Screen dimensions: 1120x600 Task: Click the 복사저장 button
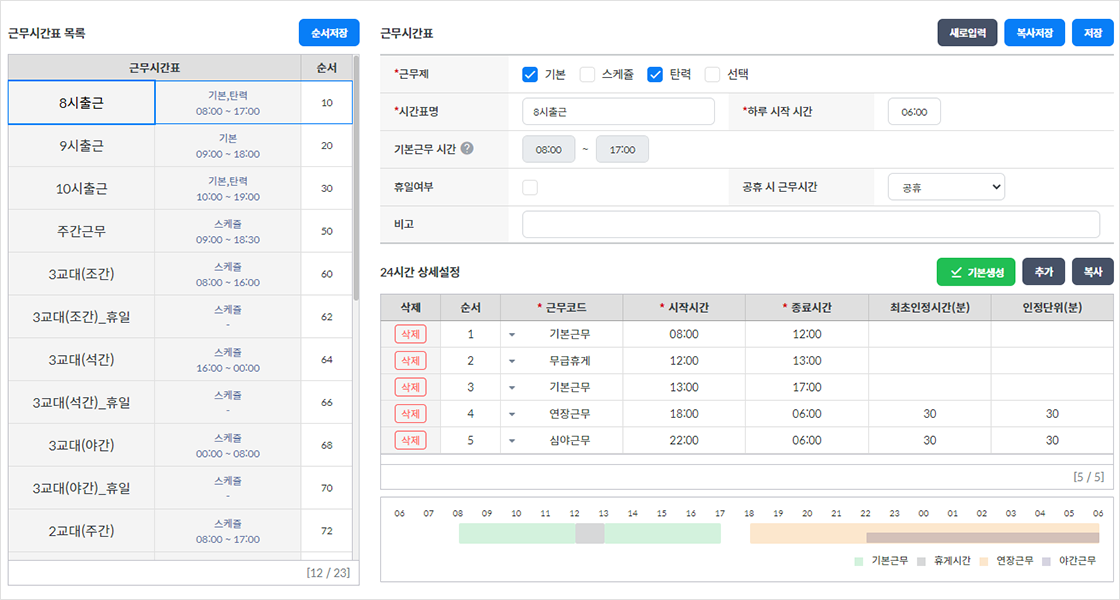pos(1034,33)
